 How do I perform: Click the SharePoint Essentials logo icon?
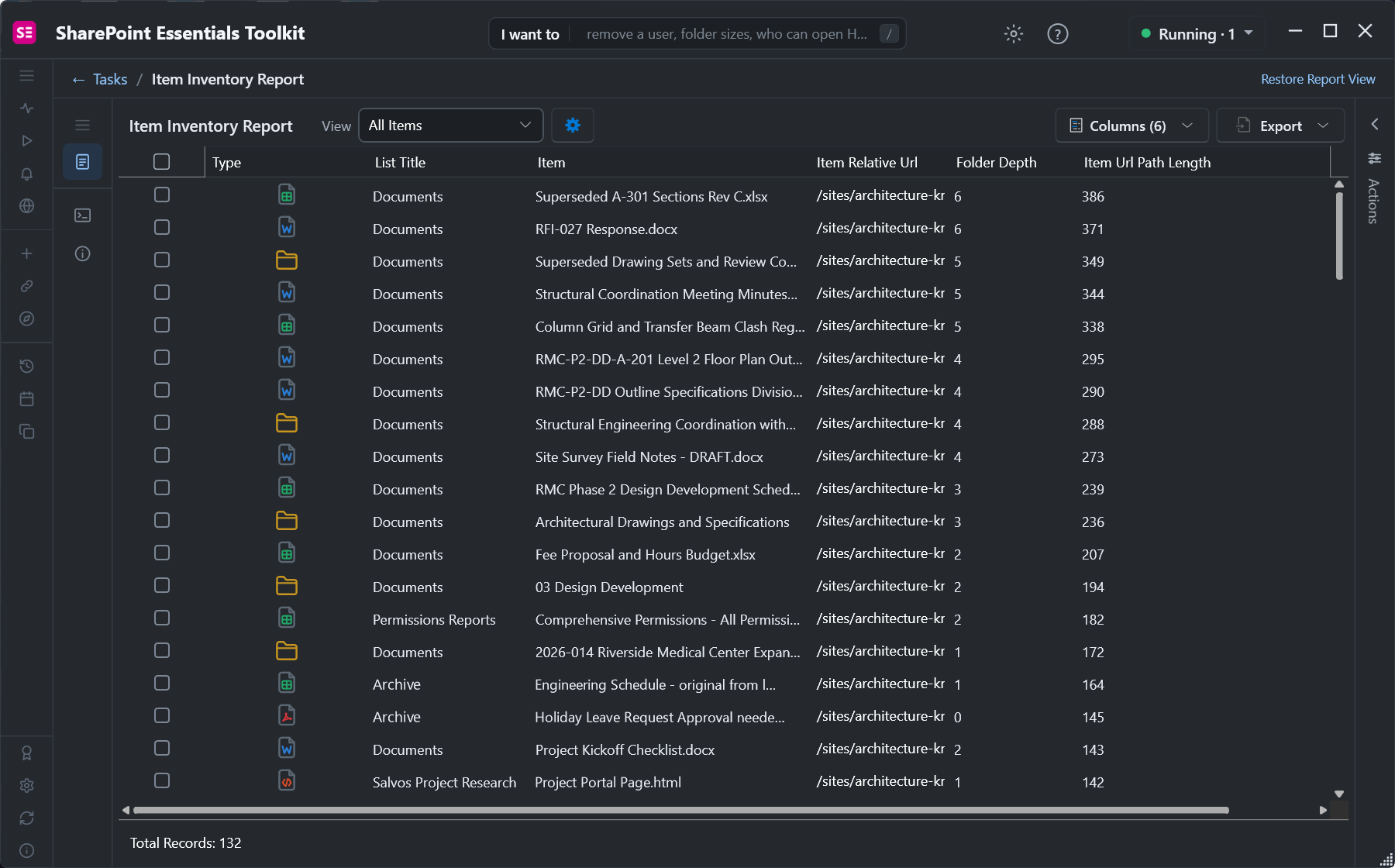click(25, 33)
